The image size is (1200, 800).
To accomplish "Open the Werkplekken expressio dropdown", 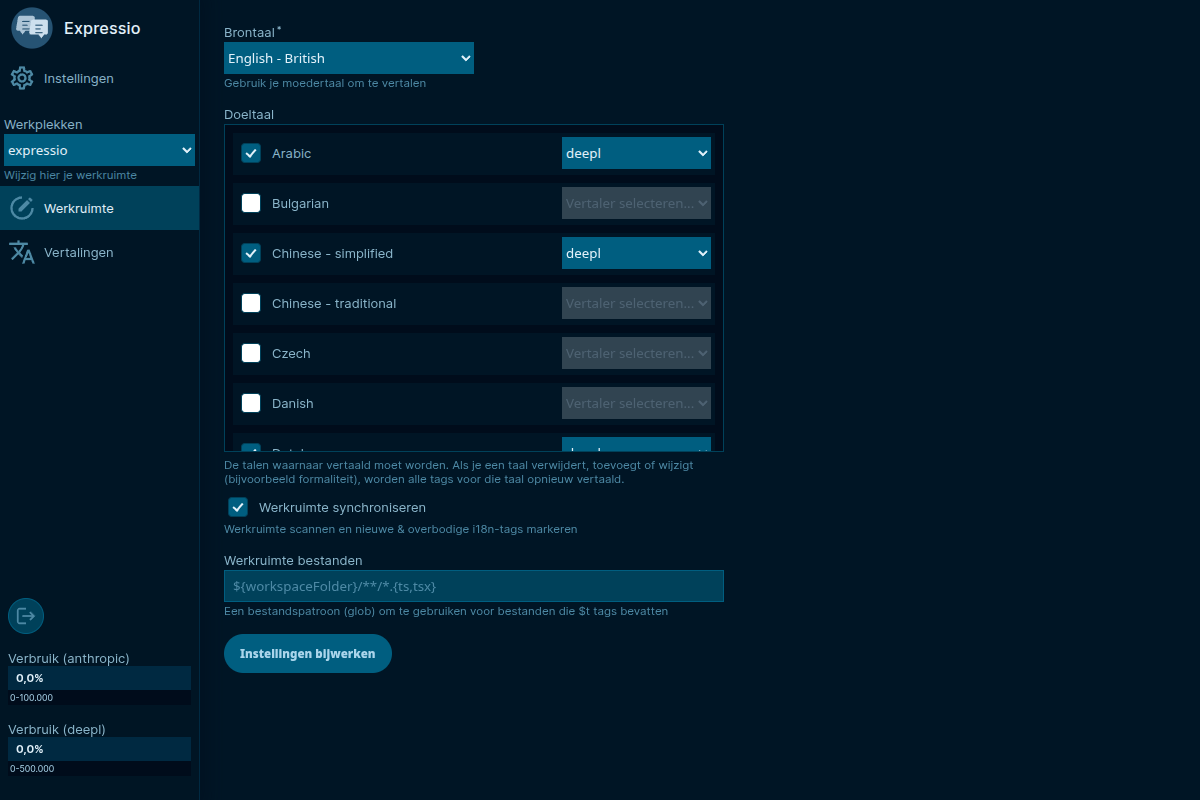I will 99,150.
